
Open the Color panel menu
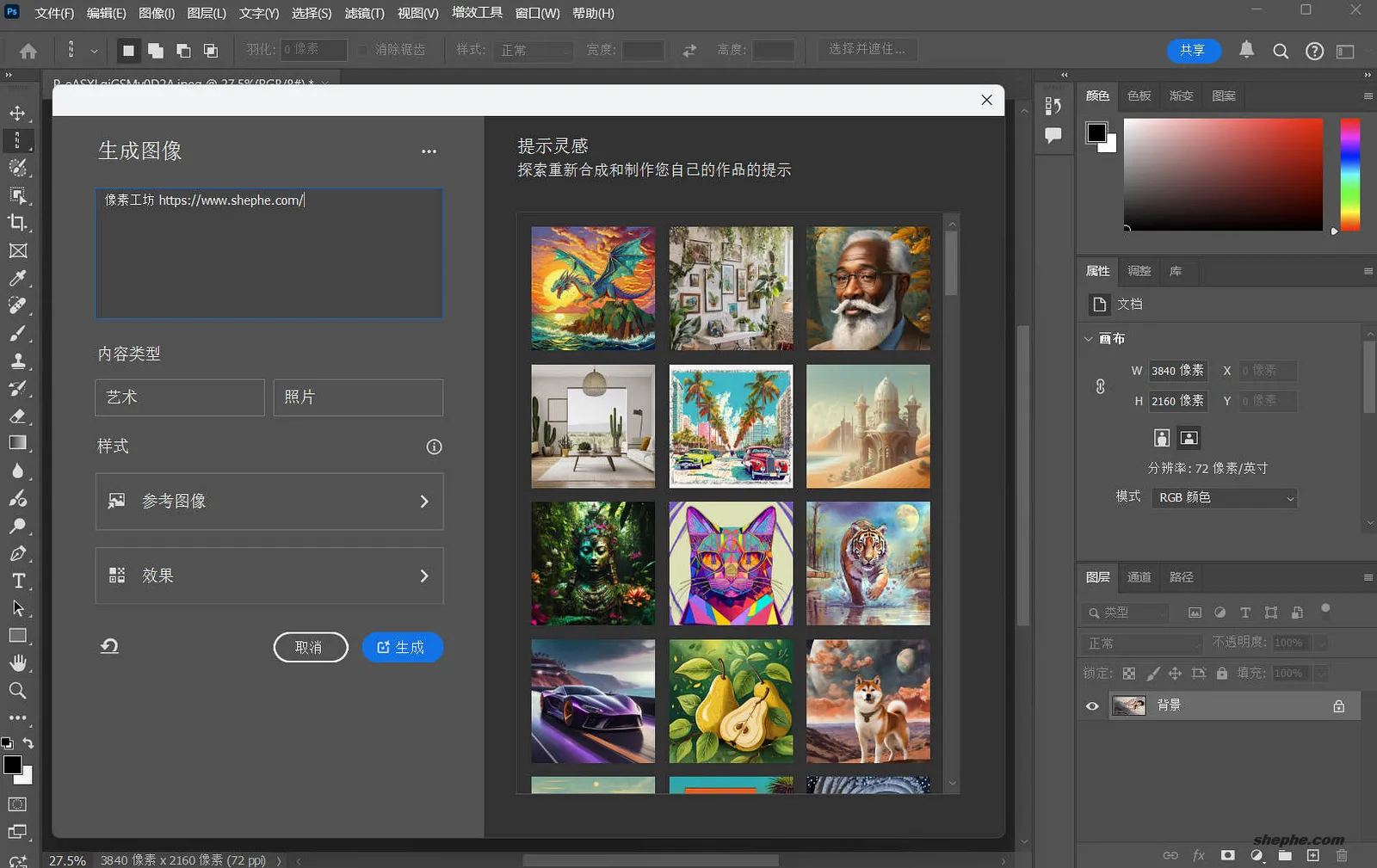pyautogui.click(x=1368, y=95)
